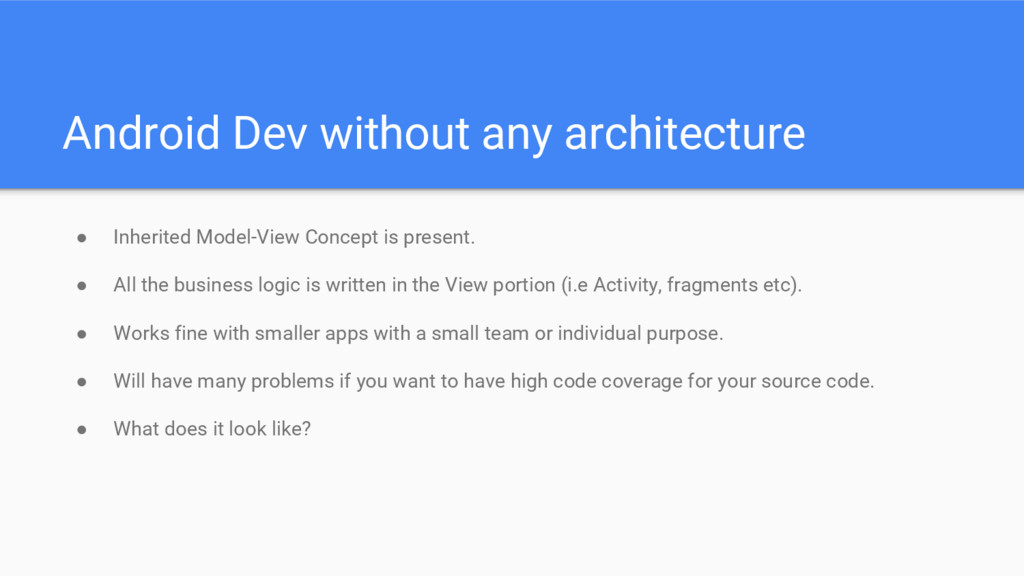The width and height of the screenshot is (1024, 576).
Task: Select the bullet dot before 'All the business logic'
Action: 82,286
